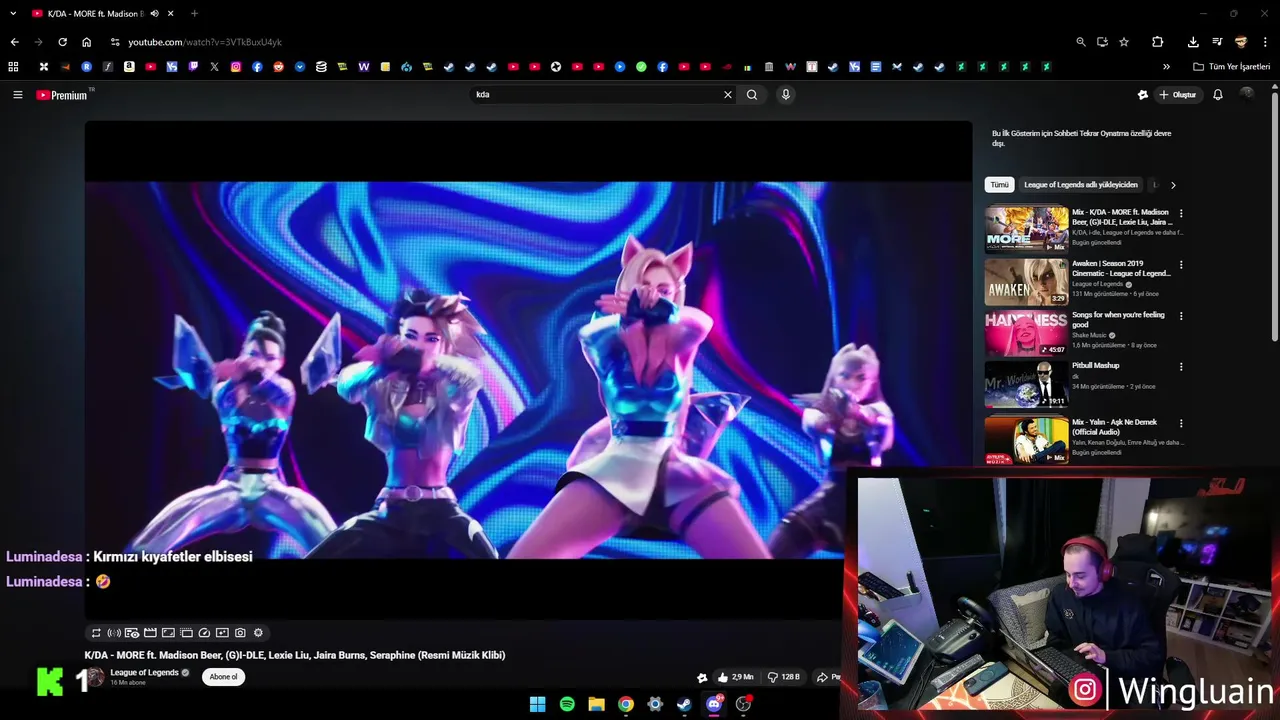Open the Instagram bookmark
Image resolution: width=1280 pixels, height=720 pixels.
click(x=236, y=67)
